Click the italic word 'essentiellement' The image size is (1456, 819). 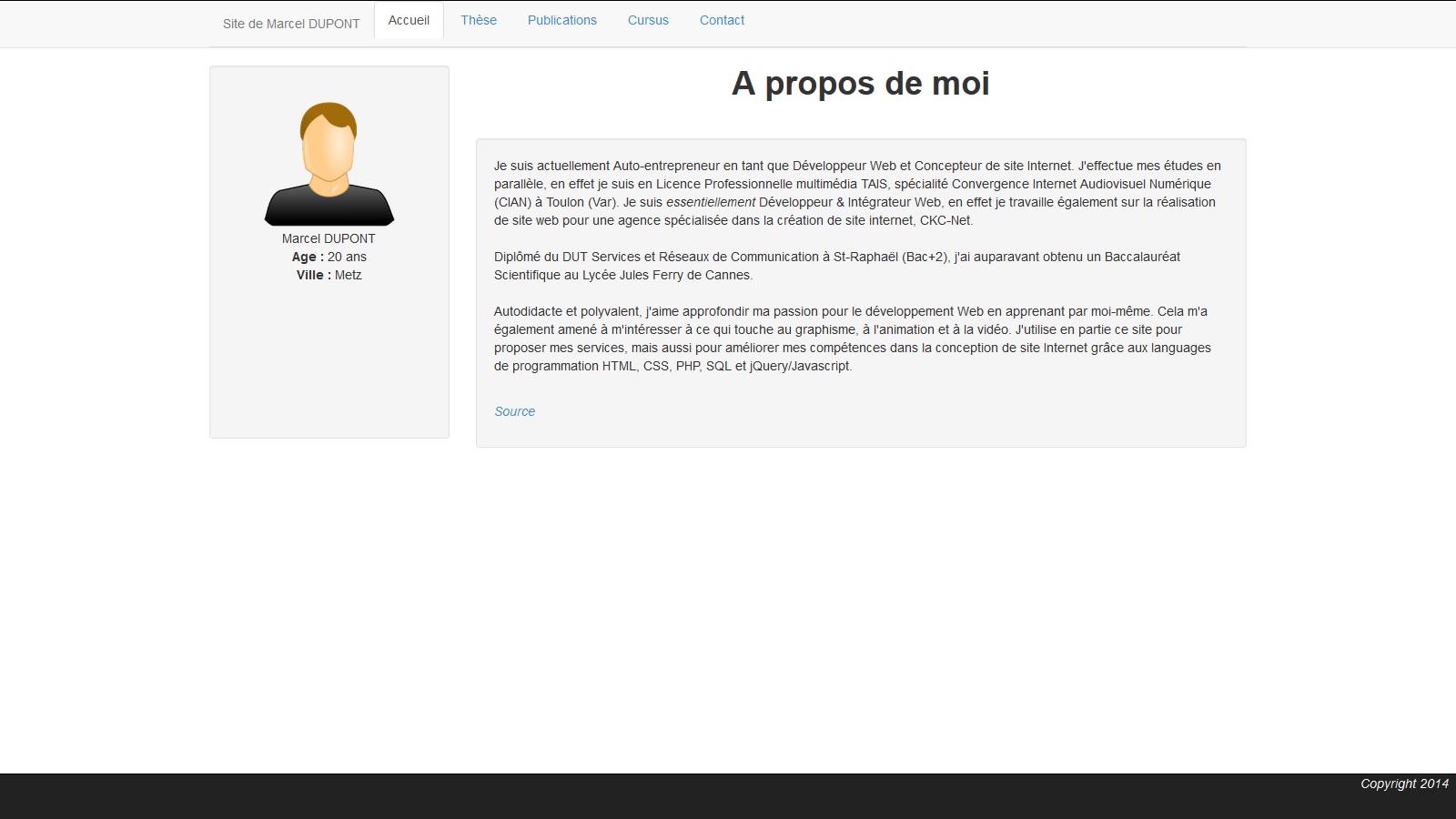coord(710,202)
